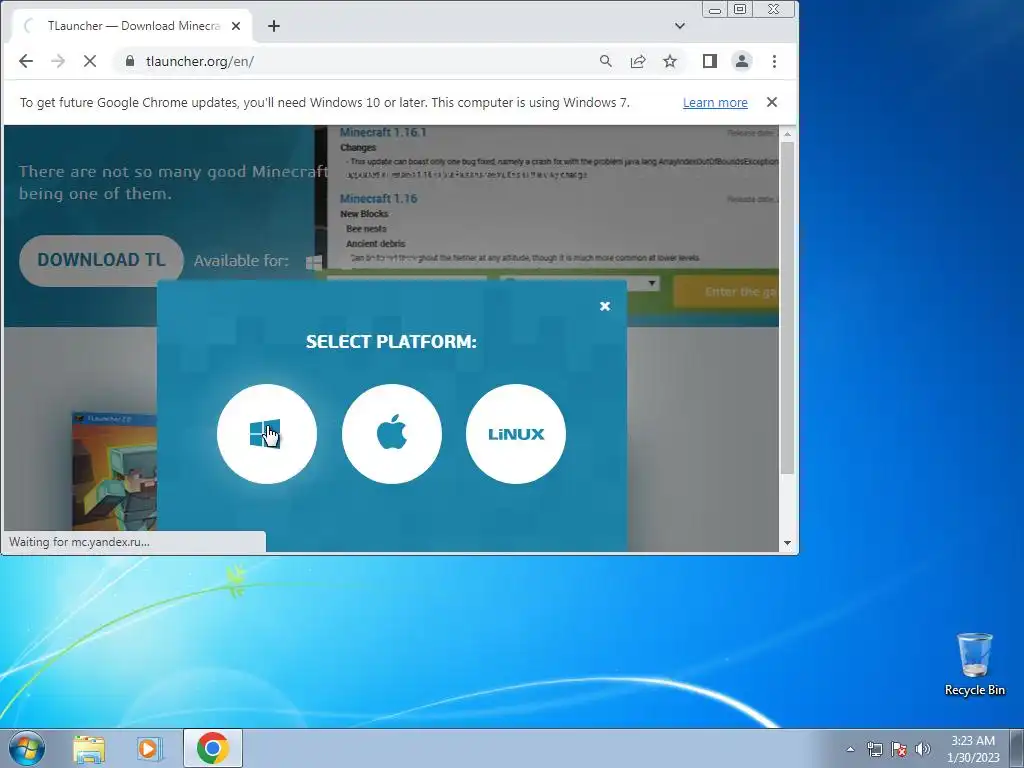Click the TLauncher box art thumbnail
Image resolution: width=1024 pixels, height=768 pixels.
coord(114,470)
